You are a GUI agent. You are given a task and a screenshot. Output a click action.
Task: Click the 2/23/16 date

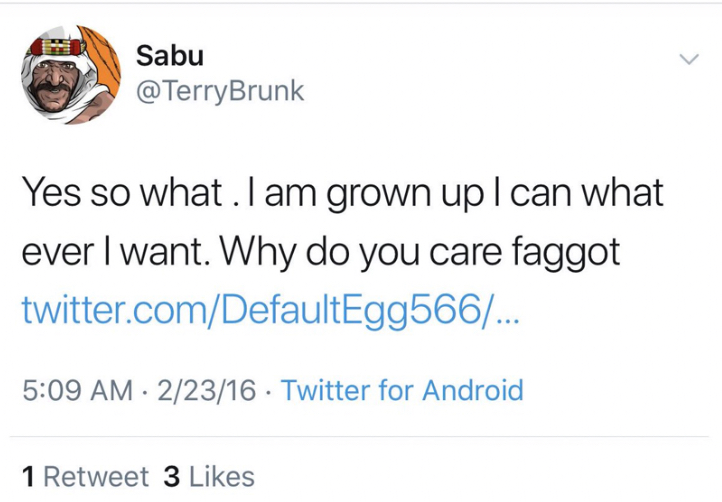click(206, 390)
